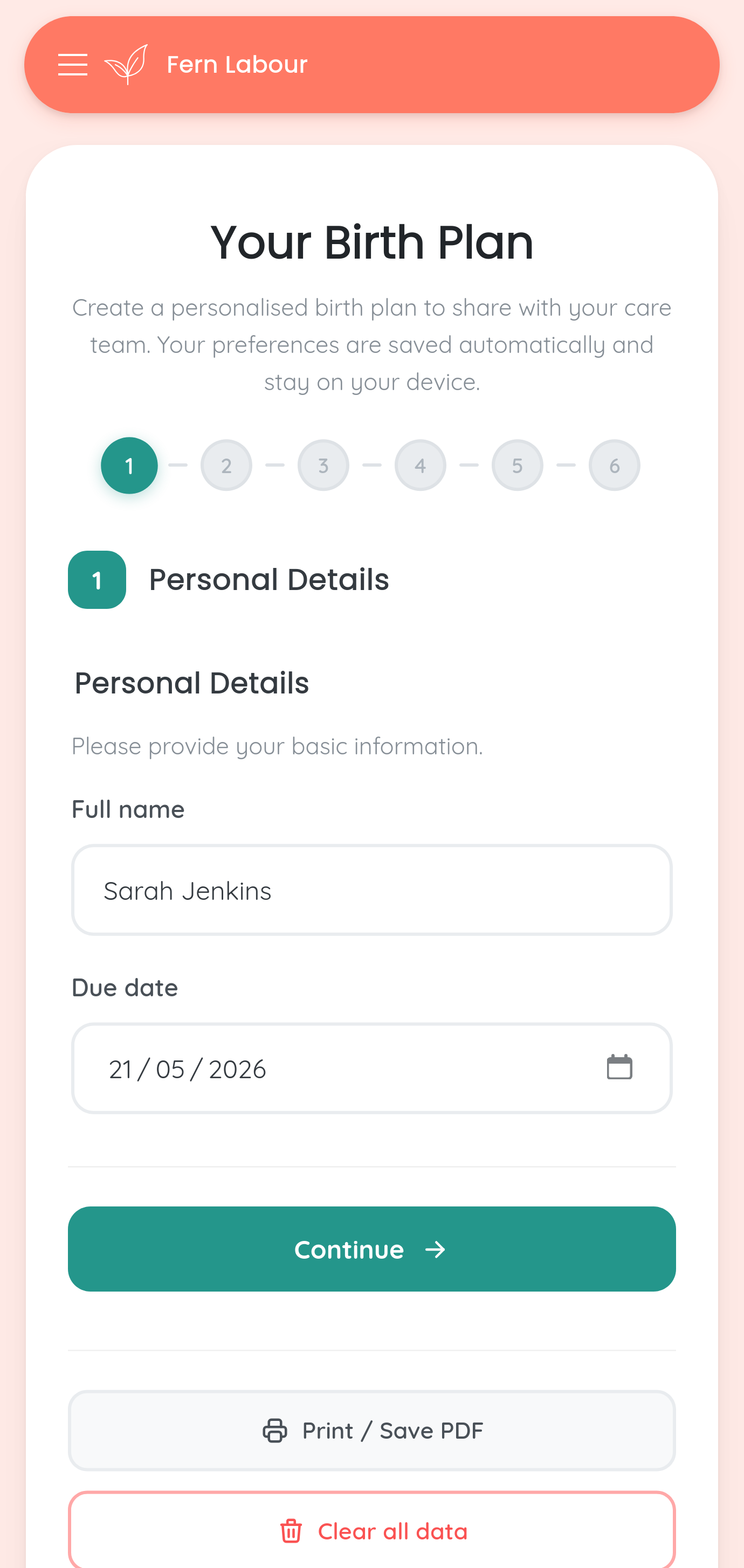Click the Fern Labour leaf logo
The width and height of the screenshot is (744, 1568).
(126, 63)
